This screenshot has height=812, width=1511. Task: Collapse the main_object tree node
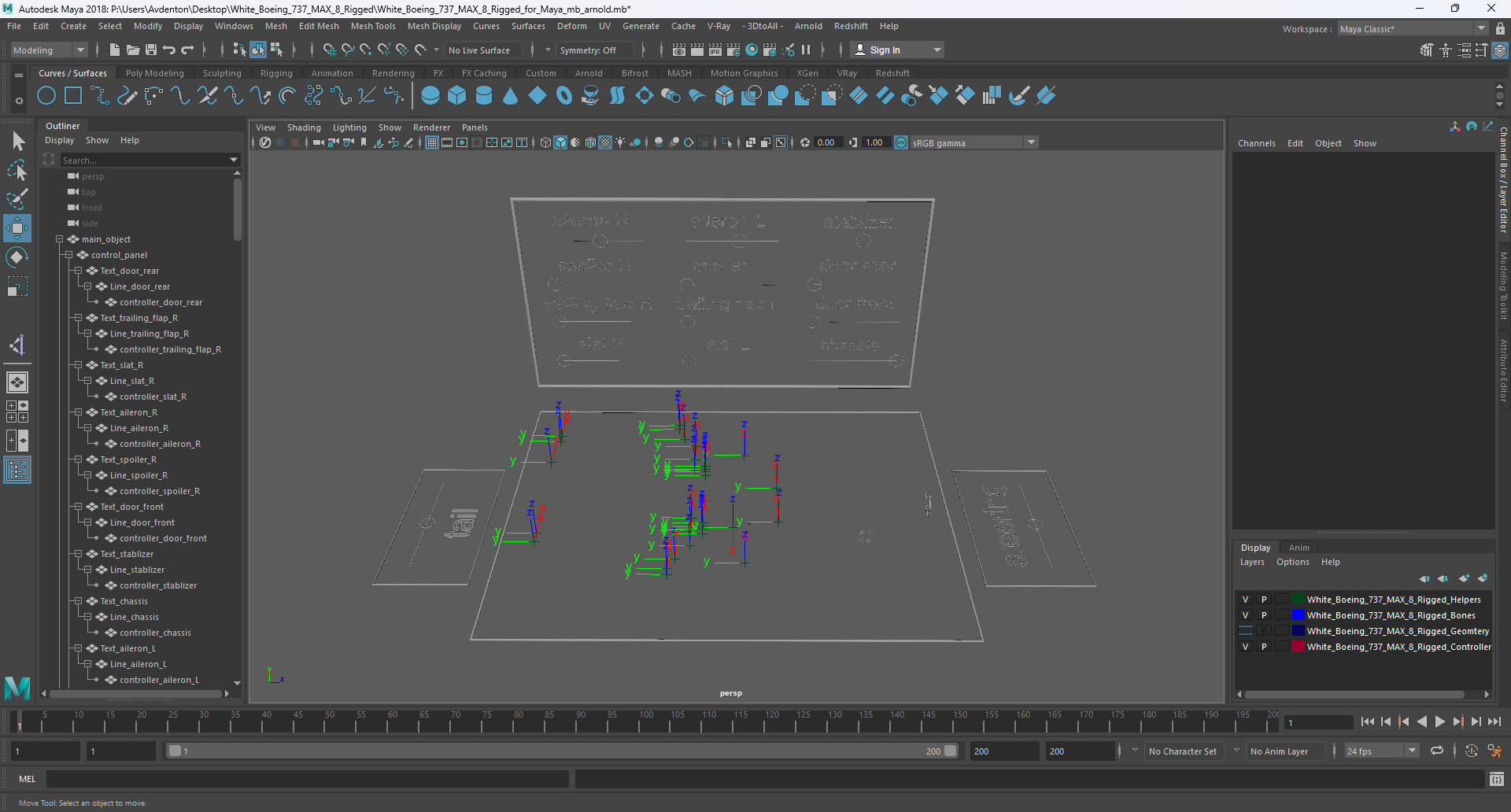click(x=59, y=239)
